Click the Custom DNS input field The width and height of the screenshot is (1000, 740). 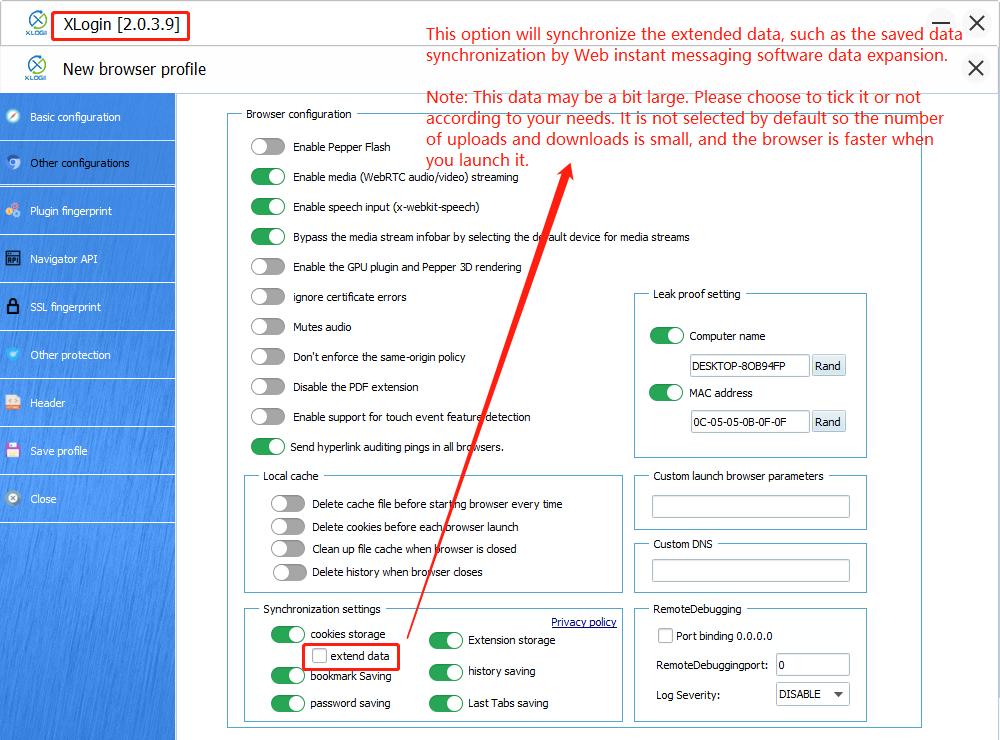pyautogui.click(x=751, y=570)
